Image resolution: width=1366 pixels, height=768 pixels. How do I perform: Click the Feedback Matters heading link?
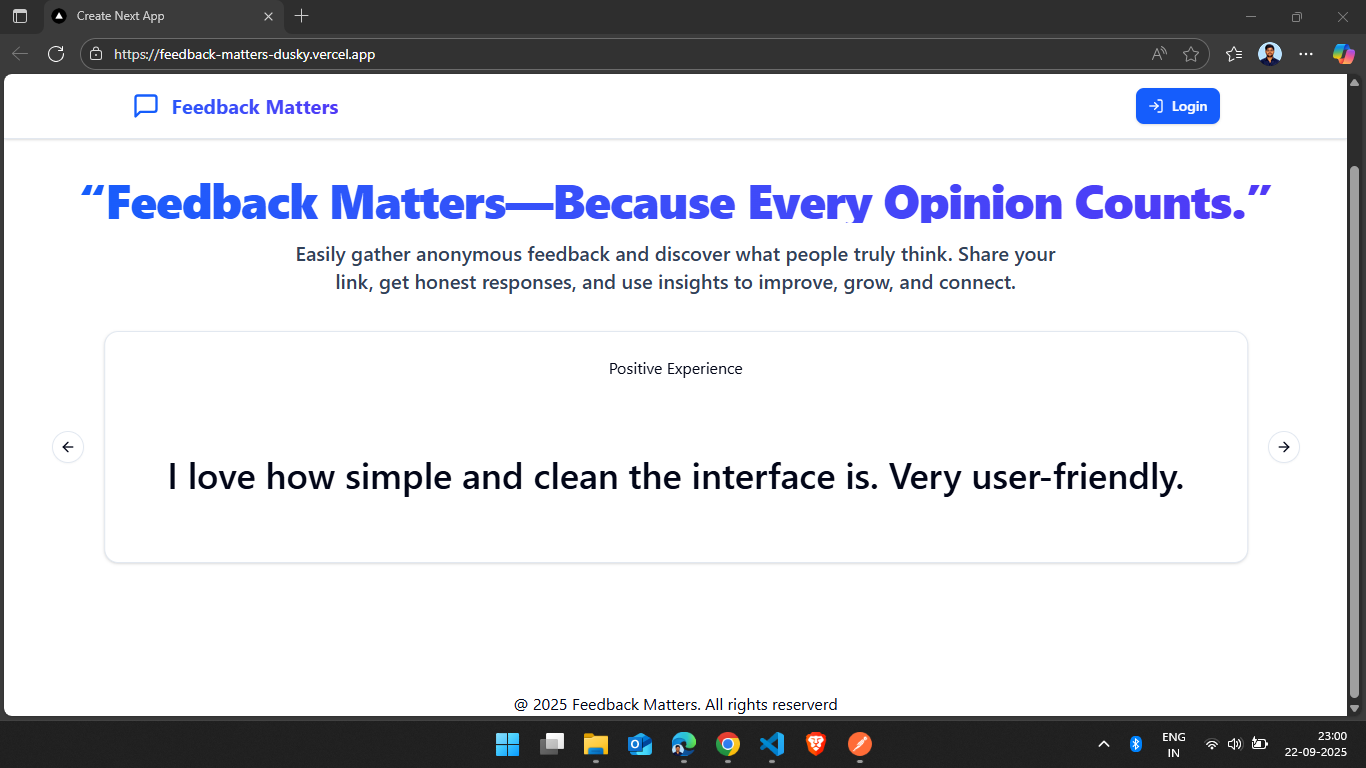pyautogui.click(x=254, y=107)
